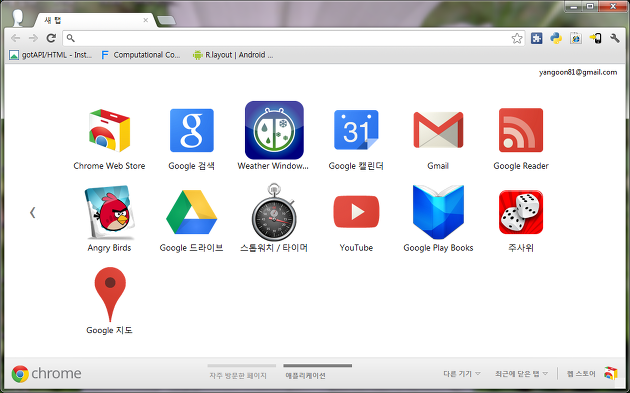Viewport: 630px width, 393px height.
Task: Launch the Google 검색 app
Action: pos(192,131)
